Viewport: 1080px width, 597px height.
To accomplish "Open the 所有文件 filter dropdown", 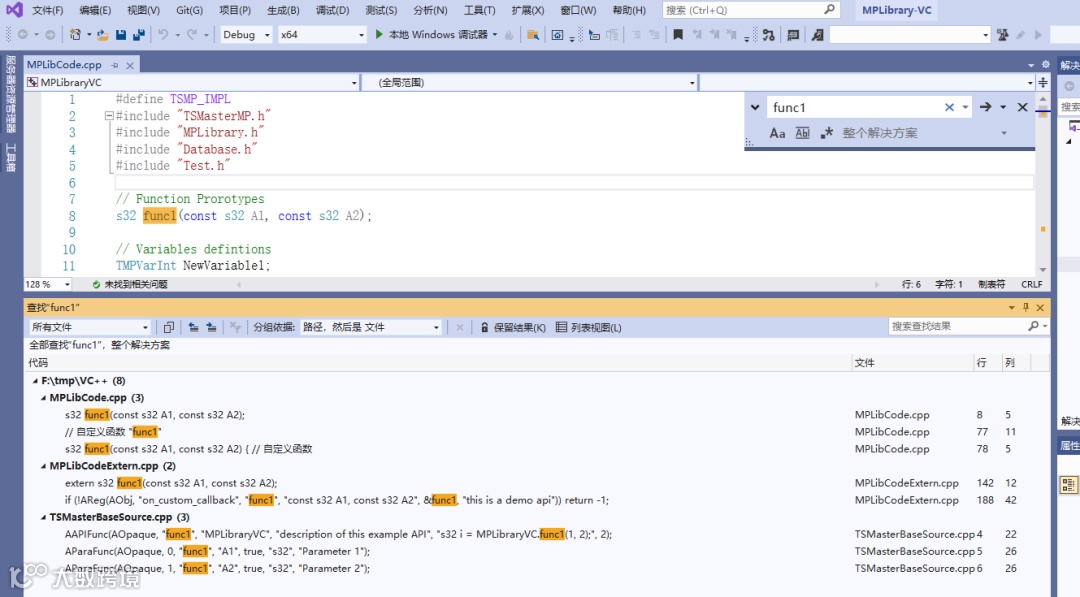I will [x=89, y=327].
